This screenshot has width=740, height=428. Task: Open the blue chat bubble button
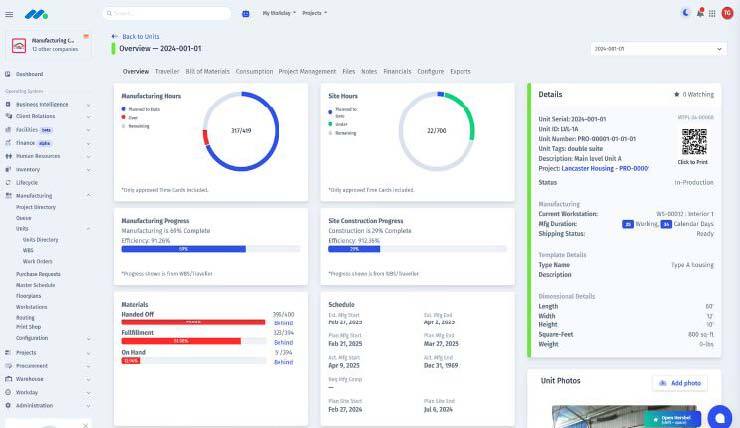(x=719, y=416)
